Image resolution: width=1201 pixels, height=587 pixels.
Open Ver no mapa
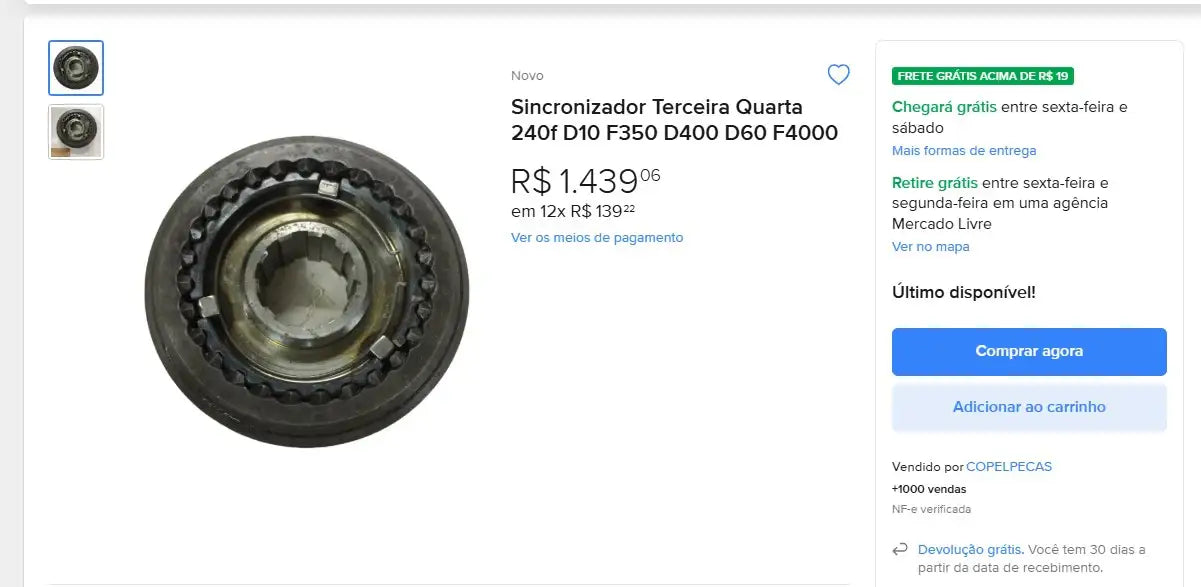[930, 246]
